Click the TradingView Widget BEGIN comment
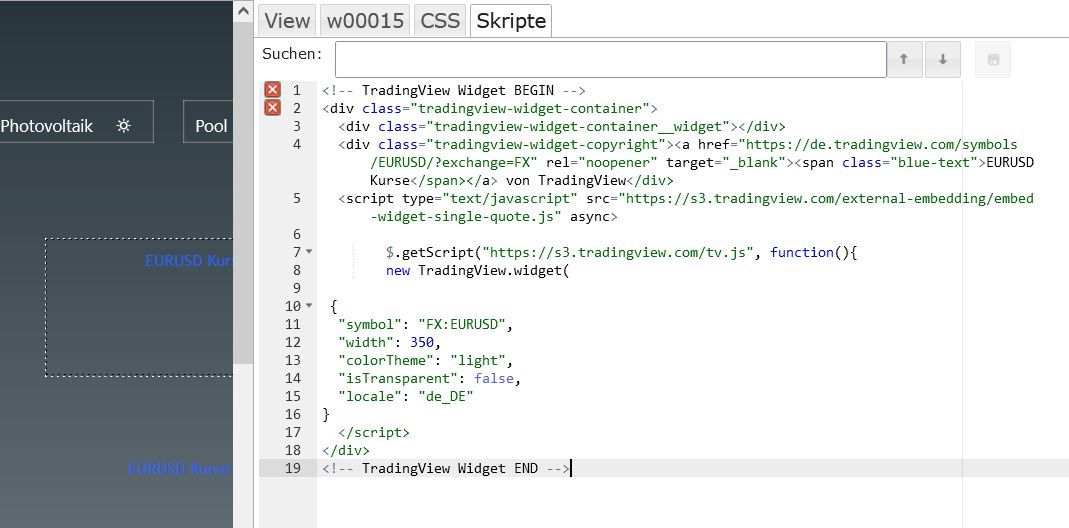 point(454,90)
